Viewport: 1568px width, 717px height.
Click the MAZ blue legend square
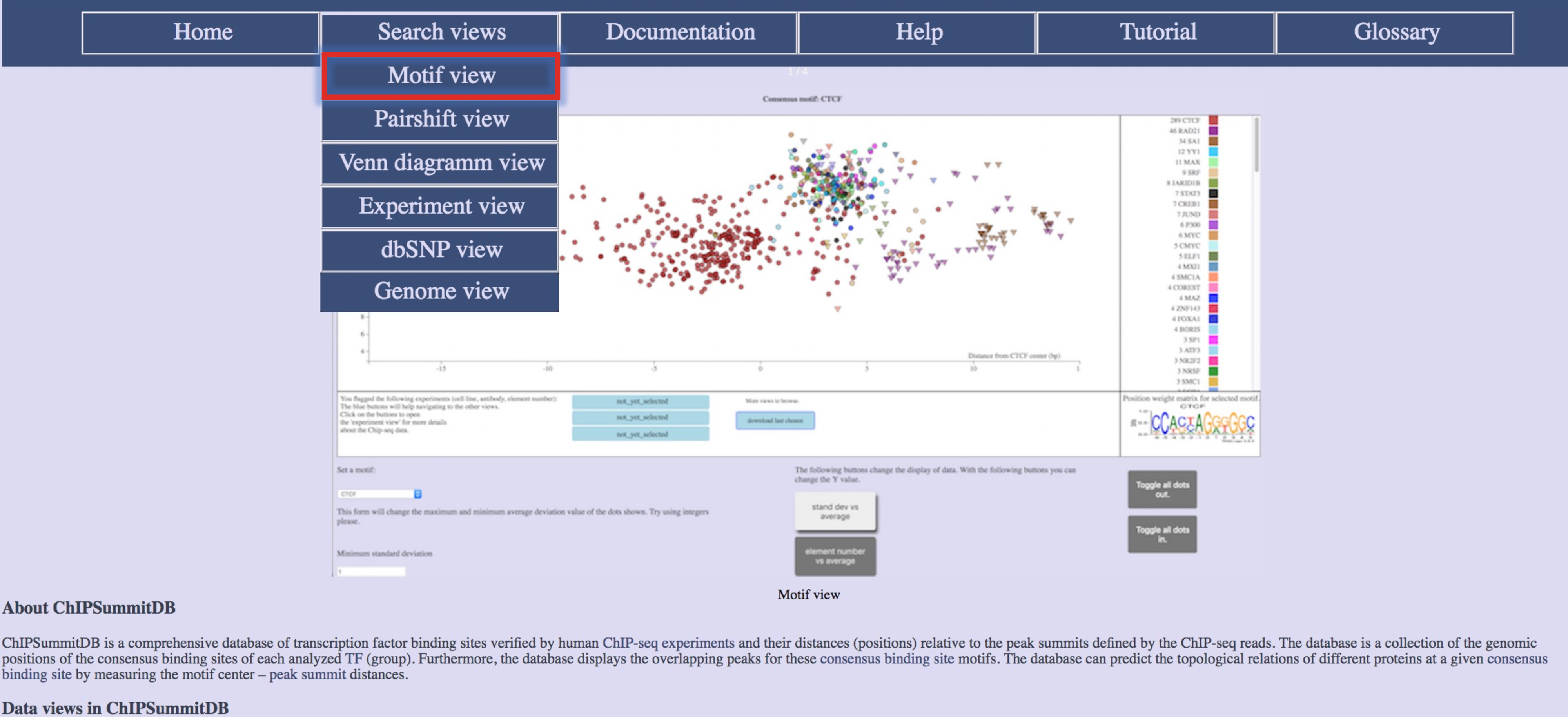point(1212,298)
